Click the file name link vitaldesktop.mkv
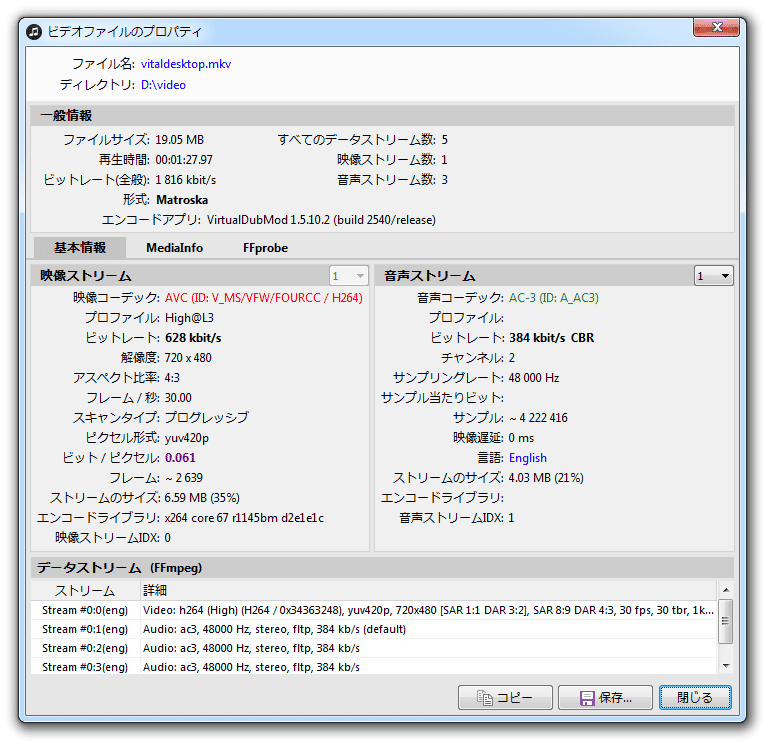Viewport: 768px width, 744px height. [x=186, y=64]
